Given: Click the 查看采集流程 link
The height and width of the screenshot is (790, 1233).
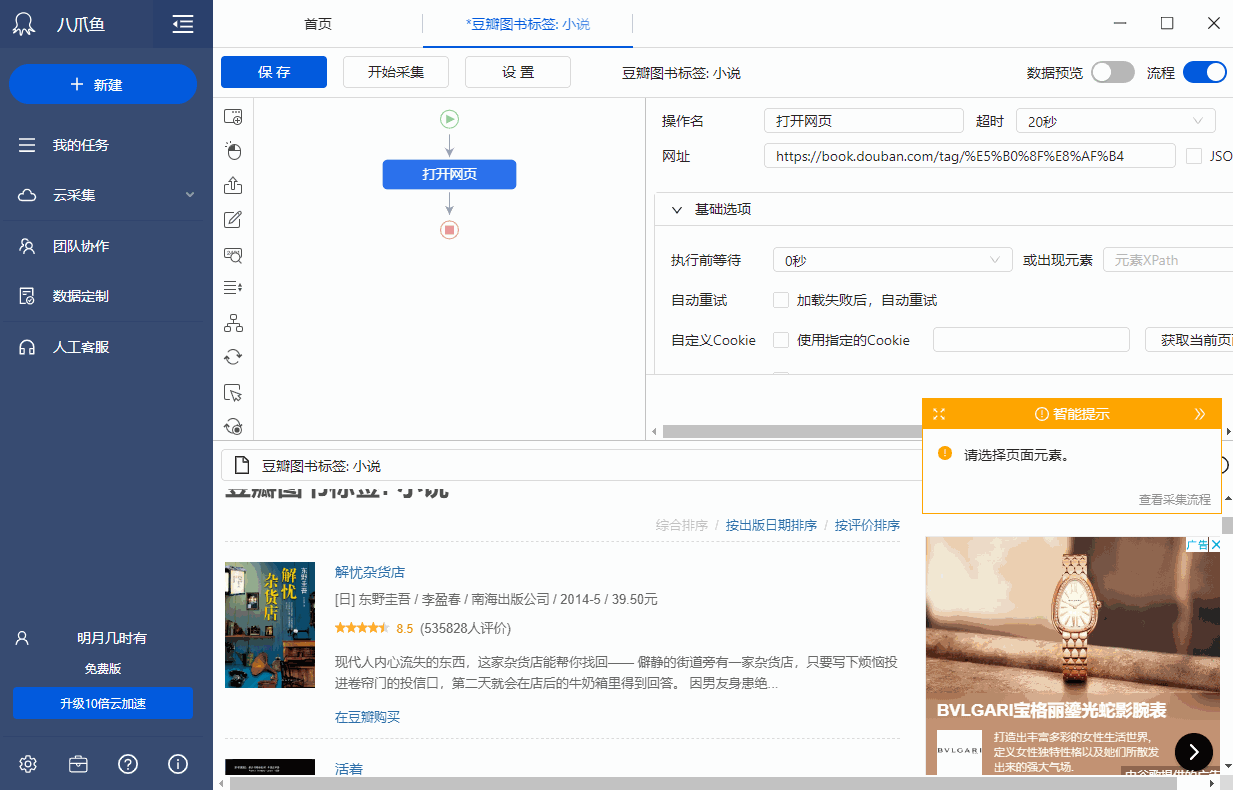Looking at the screenshot, I should [x=1174, y=499].
